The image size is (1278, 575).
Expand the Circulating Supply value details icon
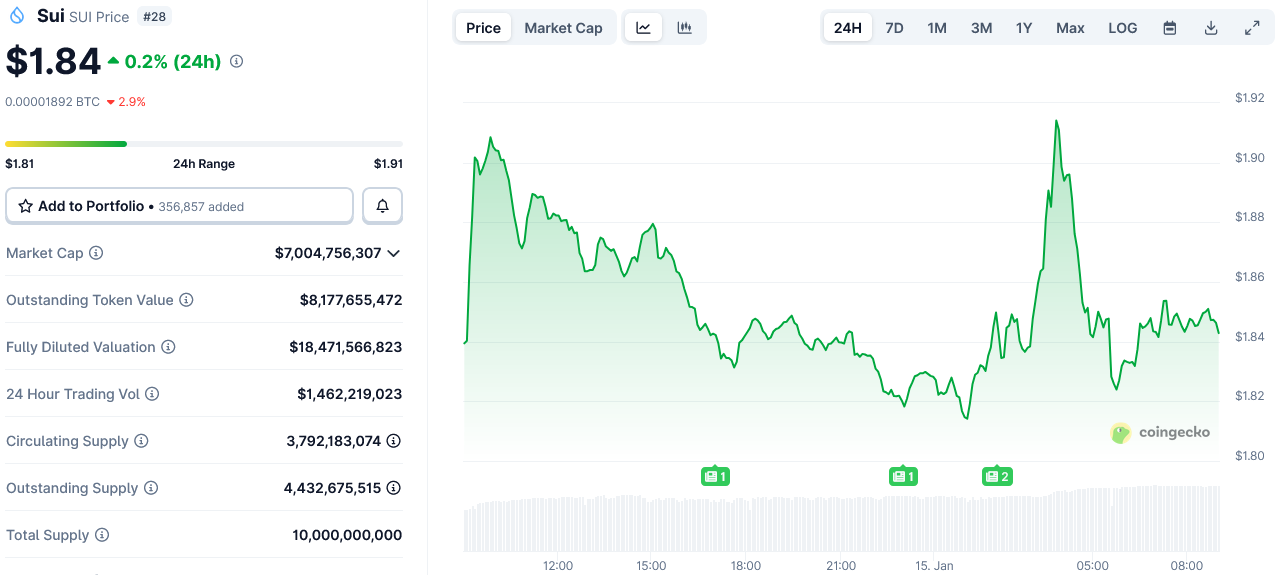[394, 441]
